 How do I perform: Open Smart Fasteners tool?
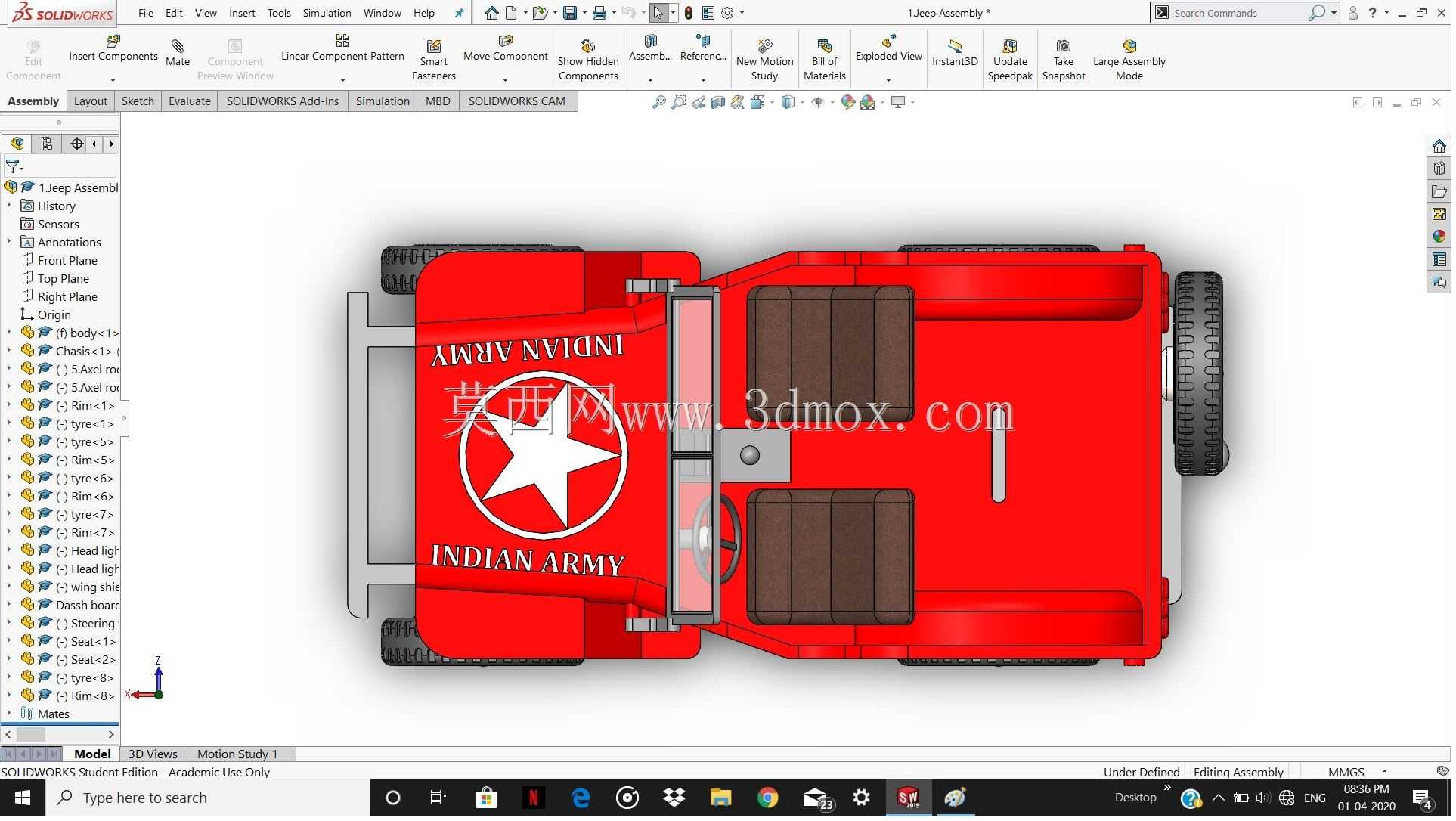[434, 60]
